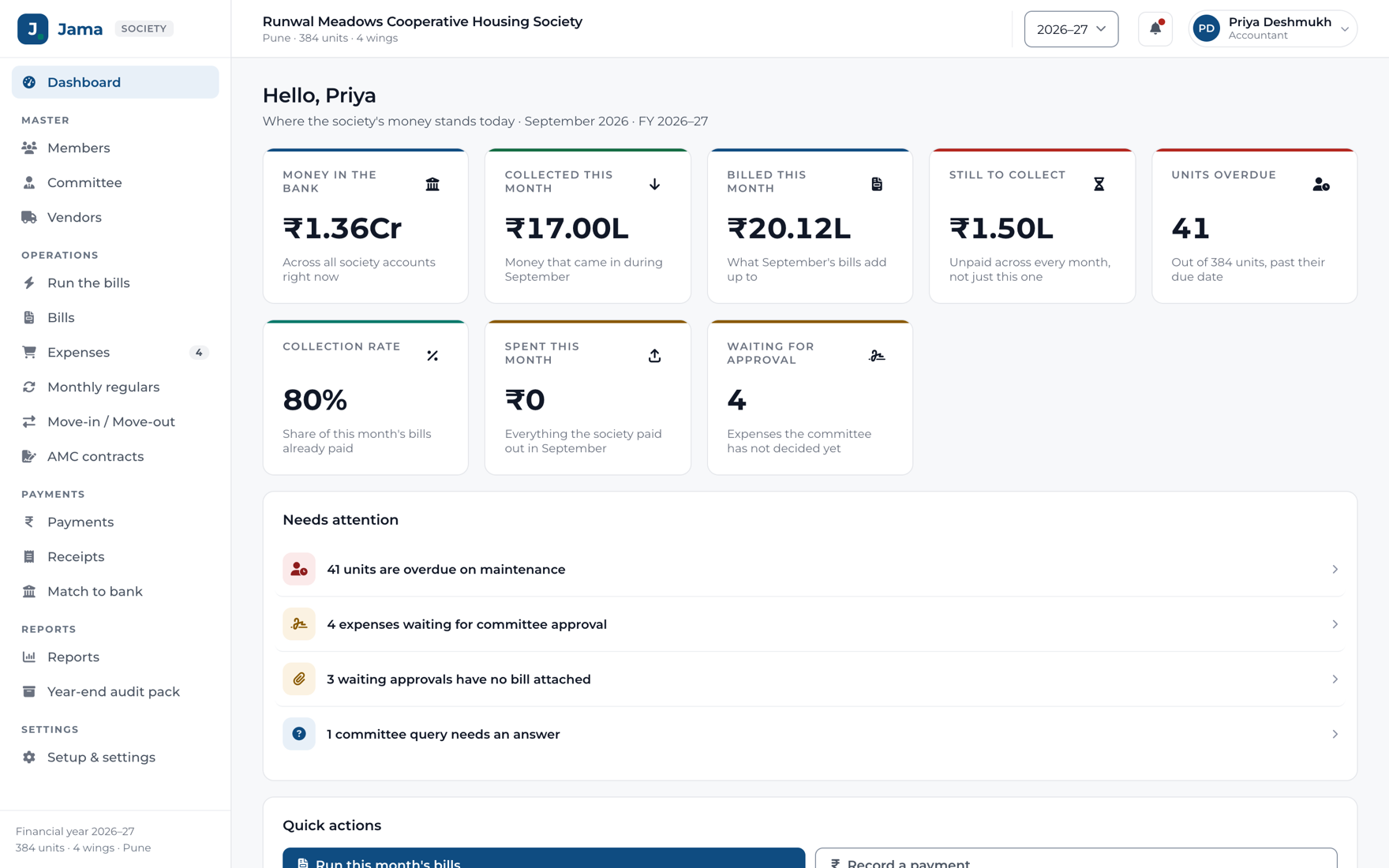The width and height of the screenshot is (1389, 868).
Task: Click Run this month's bills button
Action: coord(544,859)
